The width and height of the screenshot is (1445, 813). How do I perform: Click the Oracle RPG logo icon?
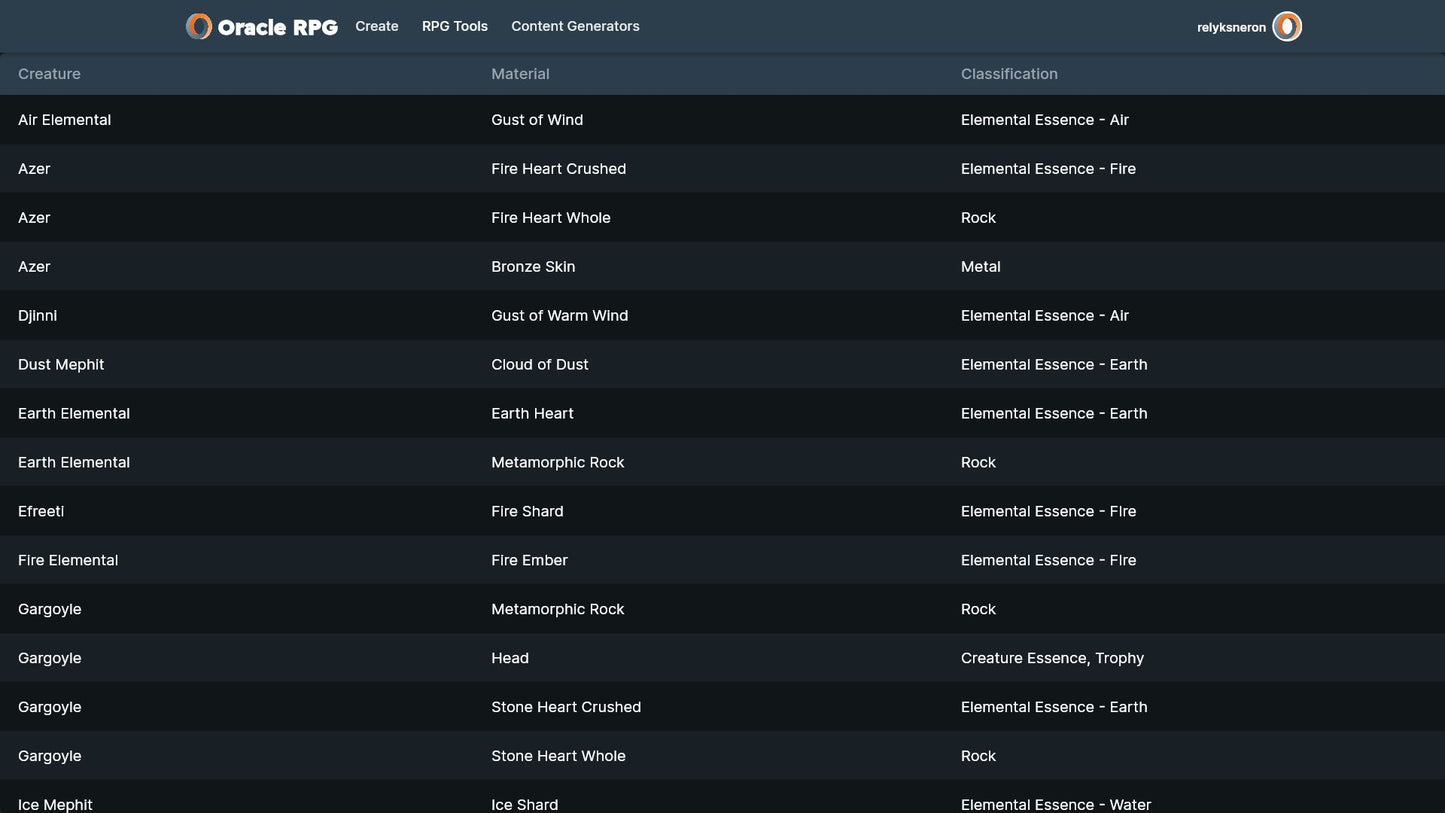click(199, 27)
